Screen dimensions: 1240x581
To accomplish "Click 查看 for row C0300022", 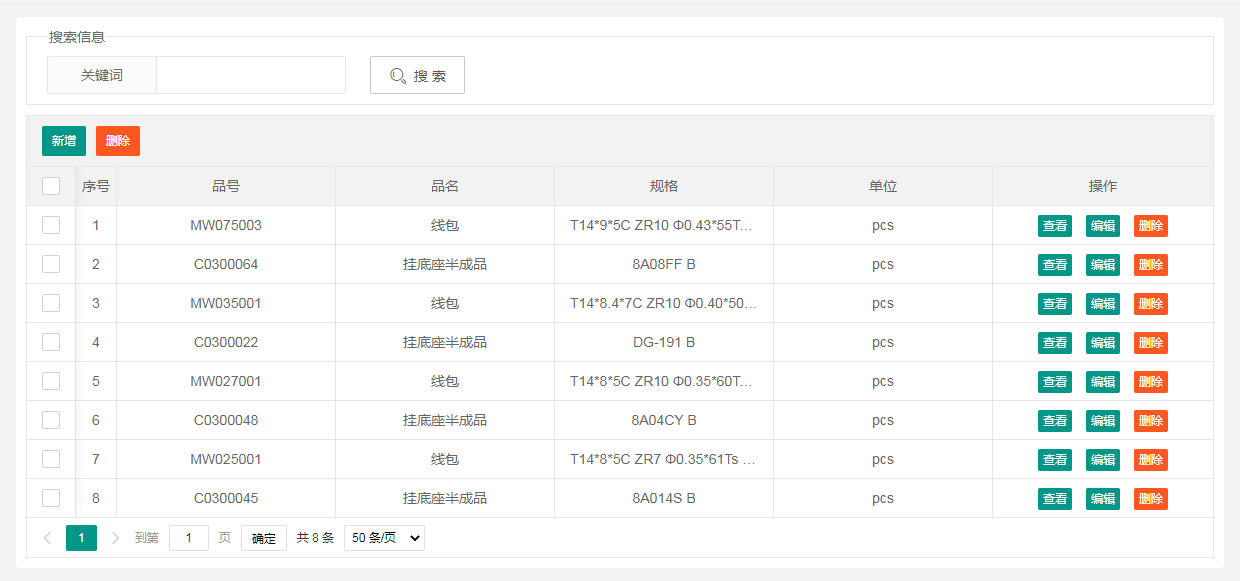I will [1055, 343].
